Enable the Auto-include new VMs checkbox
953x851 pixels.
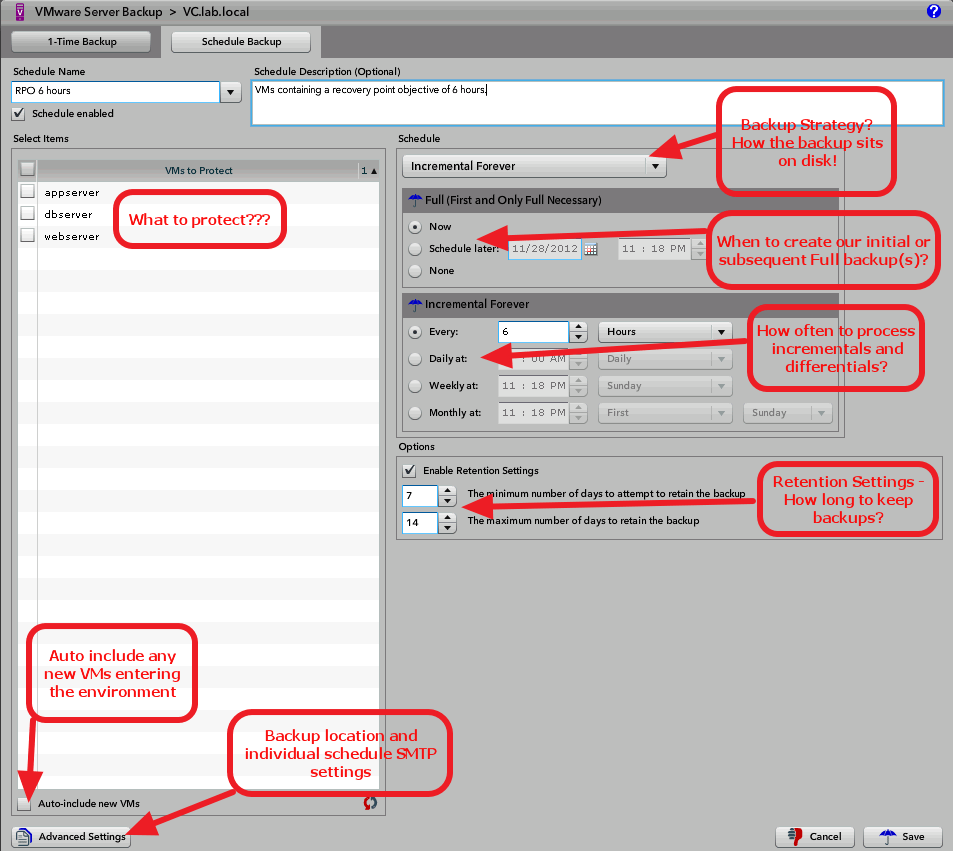[24, 804]
